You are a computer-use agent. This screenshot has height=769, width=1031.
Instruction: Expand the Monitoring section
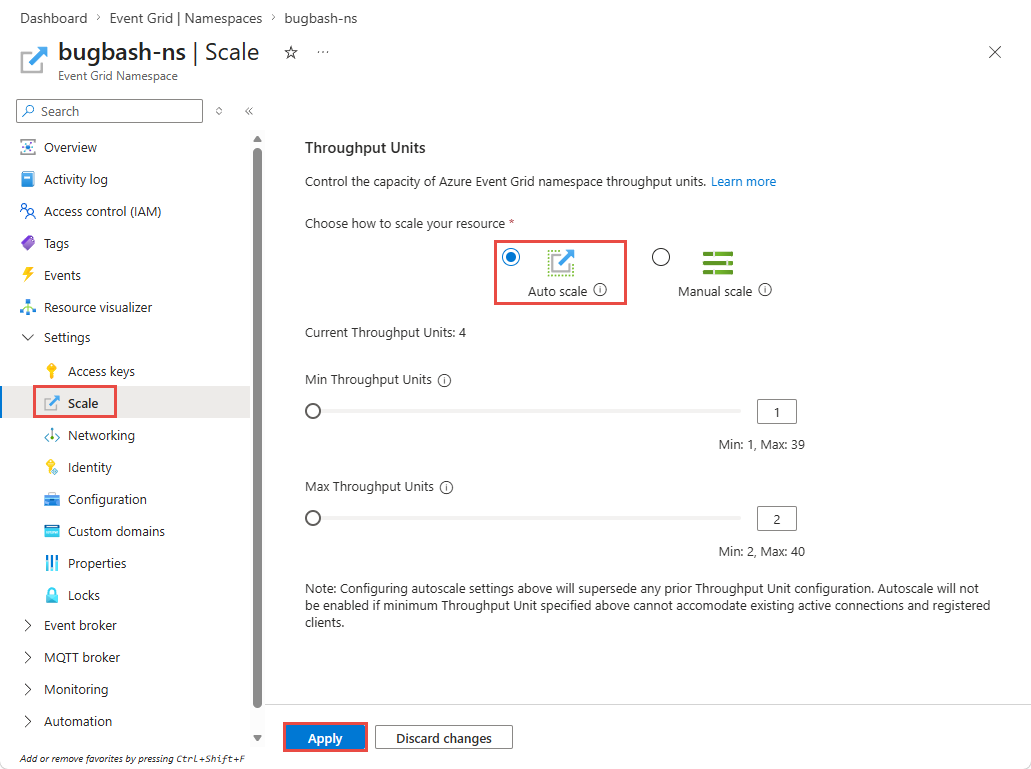pyautogui.click(x=28, y=689)
